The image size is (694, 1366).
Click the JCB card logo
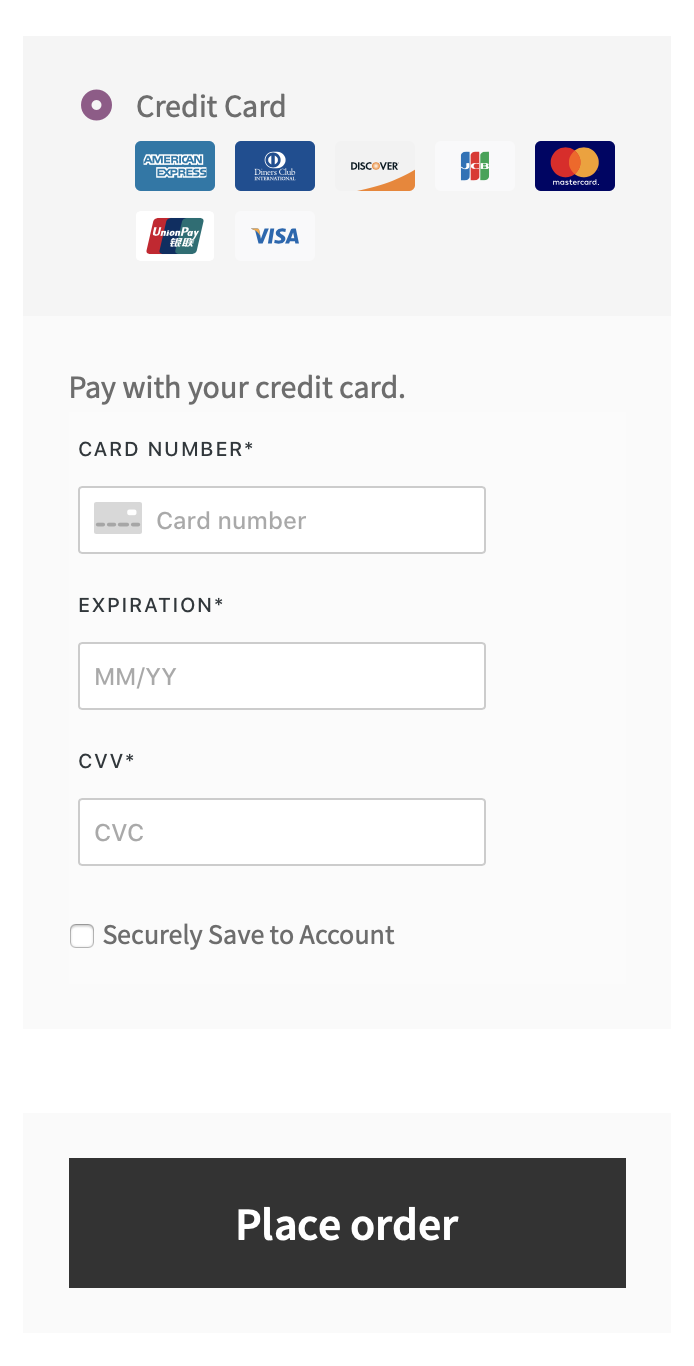475,166
